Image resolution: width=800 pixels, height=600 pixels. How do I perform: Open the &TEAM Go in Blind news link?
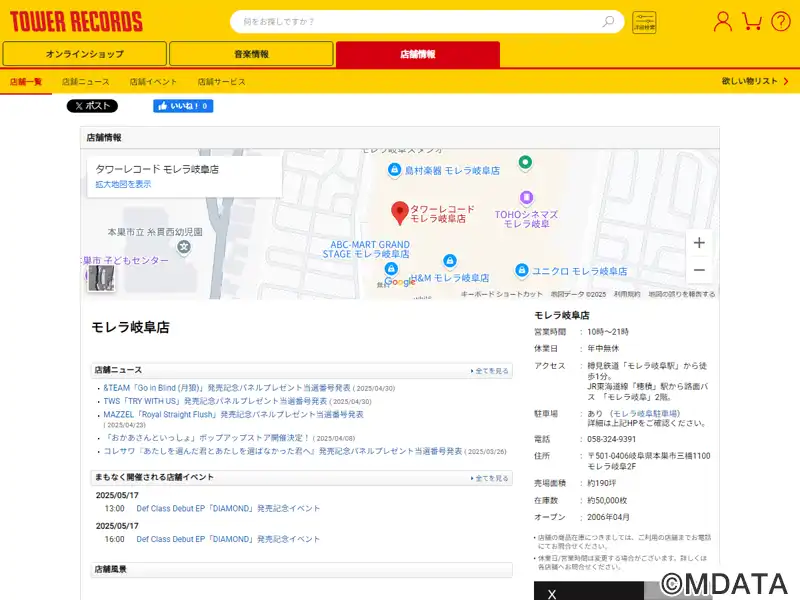point(227,388)
